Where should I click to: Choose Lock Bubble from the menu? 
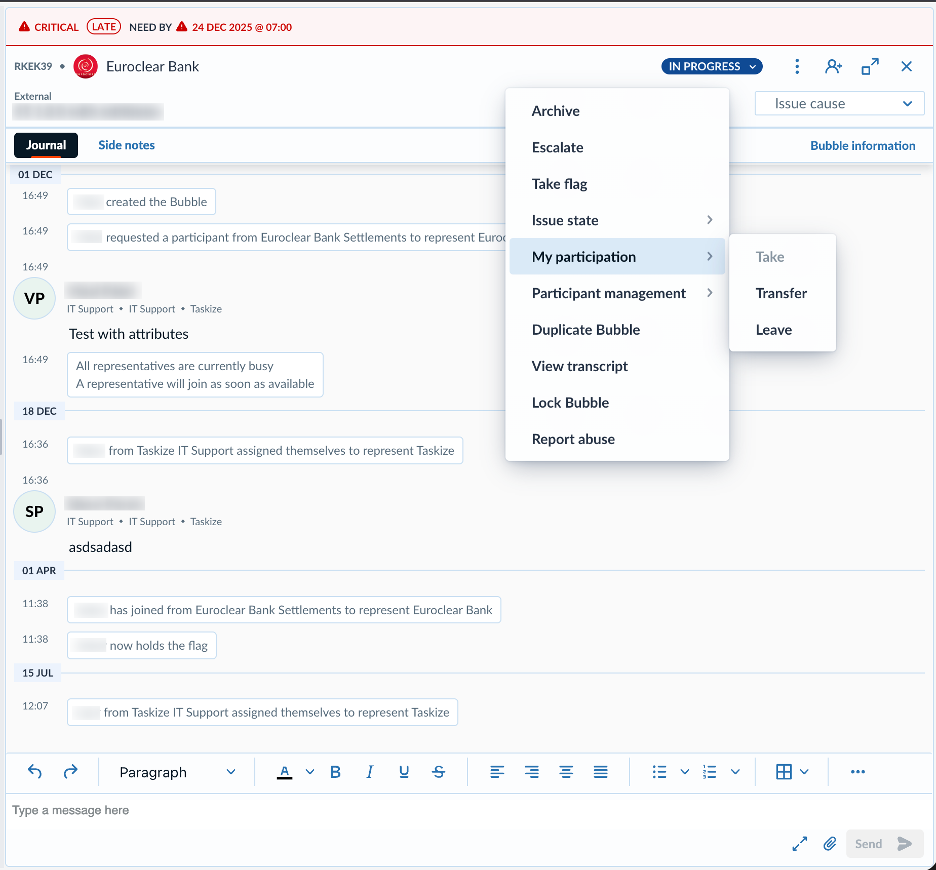(x=617, y=402)
